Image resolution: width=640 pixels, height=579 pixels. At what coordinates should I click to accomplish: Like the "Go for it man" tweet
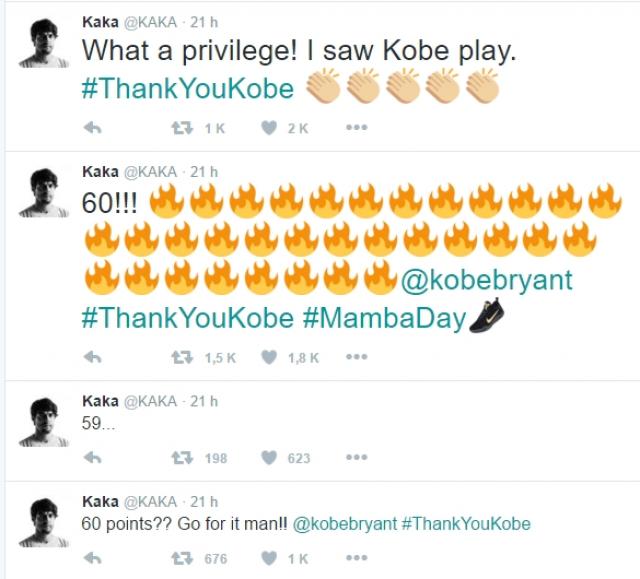[268, 558]
